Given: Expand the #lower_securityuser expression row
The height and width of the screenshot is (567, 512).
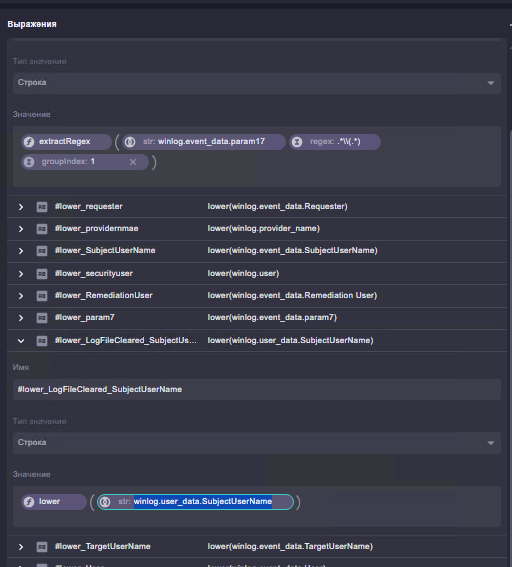Looking at the screenshot, I should 21,274.
